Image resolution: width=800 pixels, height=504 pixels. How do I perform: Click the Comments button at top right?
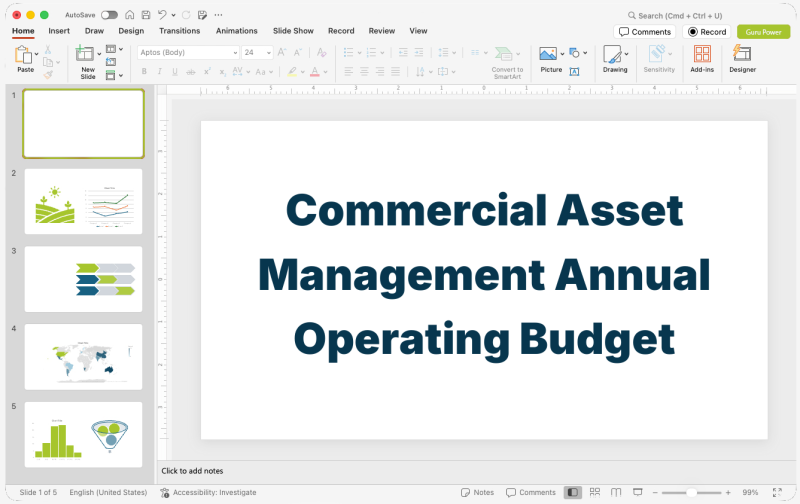coord(645,32)
